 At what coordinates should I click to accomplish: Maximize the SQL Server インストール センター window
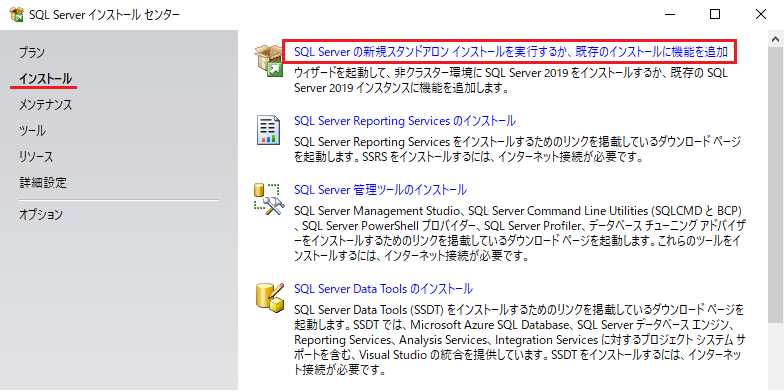pos(715,14)
